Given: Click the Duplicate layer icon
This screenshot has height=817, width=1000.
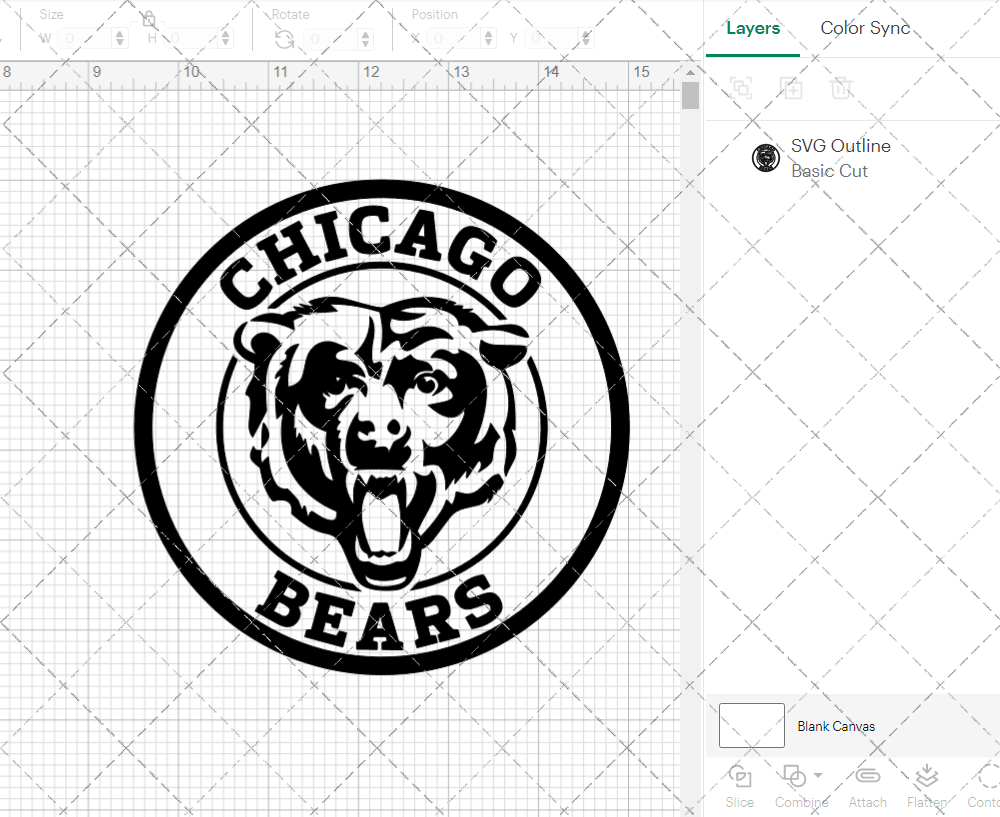Looking at the screenshot, I should (791, 88).
